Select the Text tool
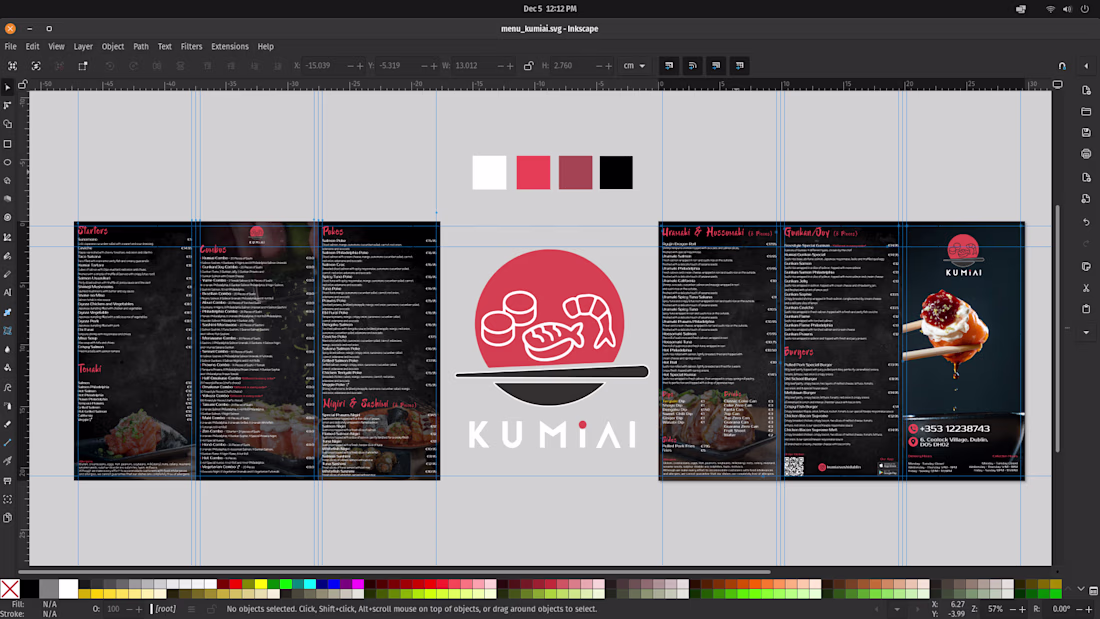 (8, 293)
